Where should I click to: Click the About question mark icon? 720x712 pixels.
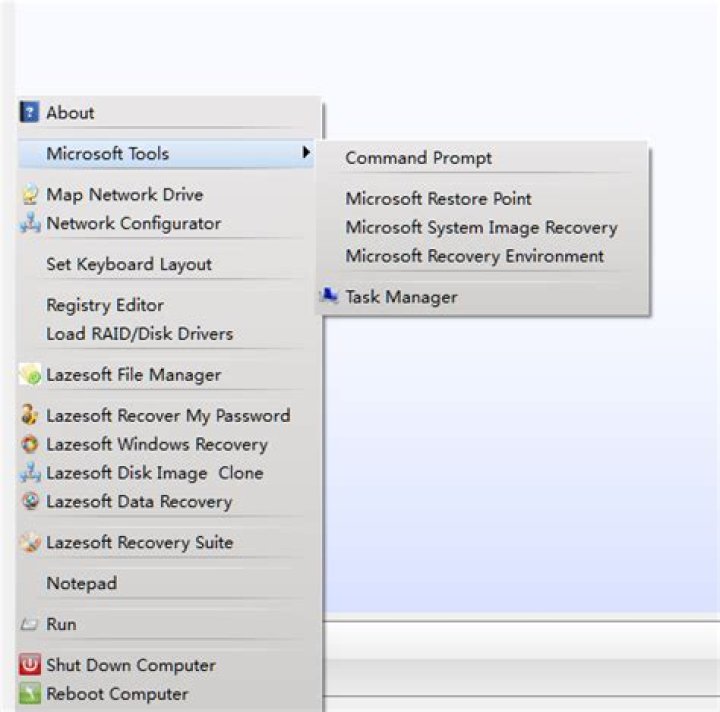29,112
